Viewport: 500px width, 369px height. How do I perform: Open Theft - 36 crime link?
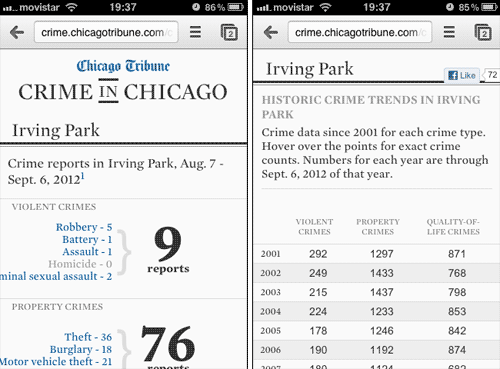click(88, 337)
